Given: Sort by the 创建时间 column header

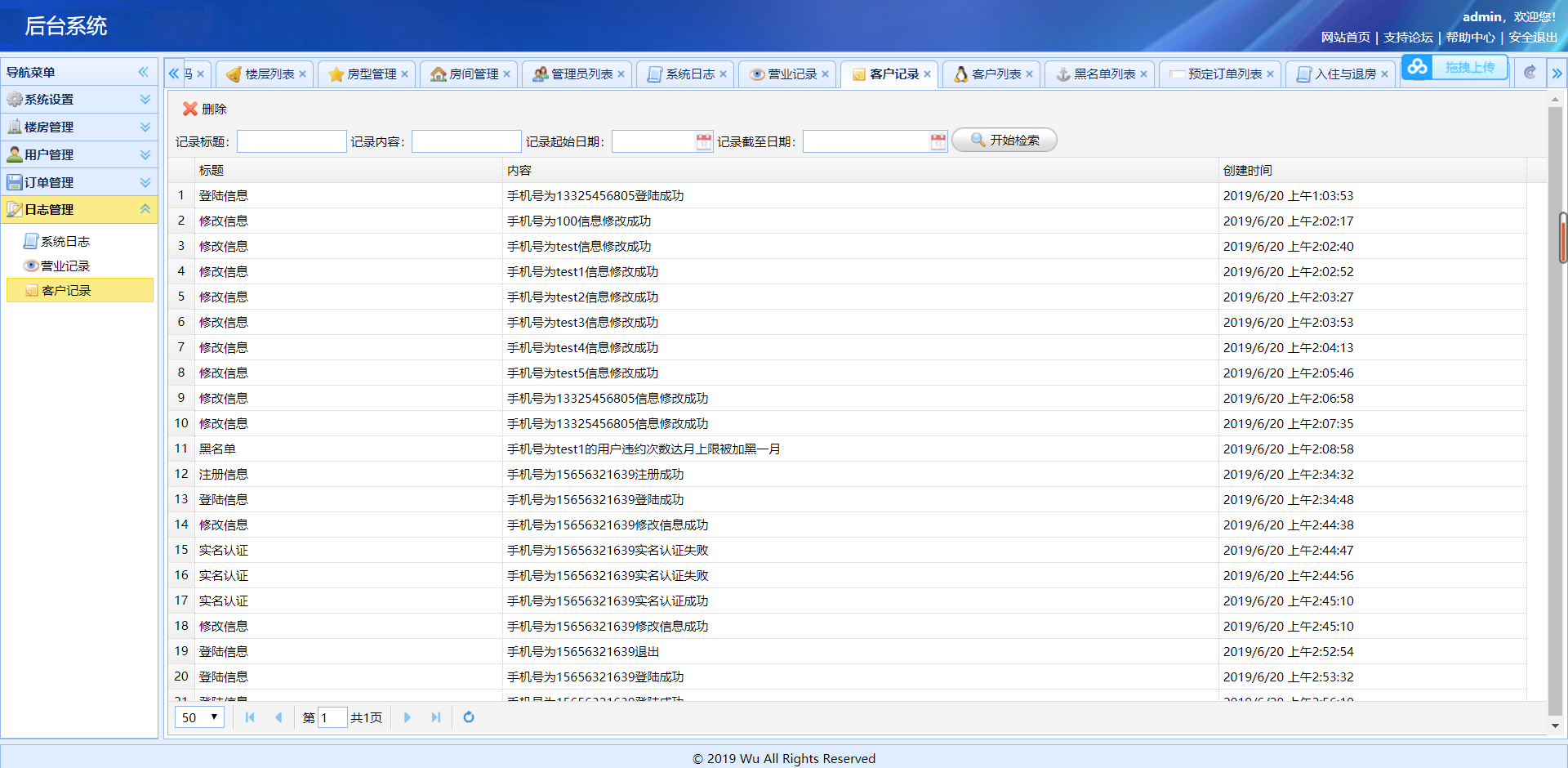Looking at the screenshot, I should tap(1372, 170).
